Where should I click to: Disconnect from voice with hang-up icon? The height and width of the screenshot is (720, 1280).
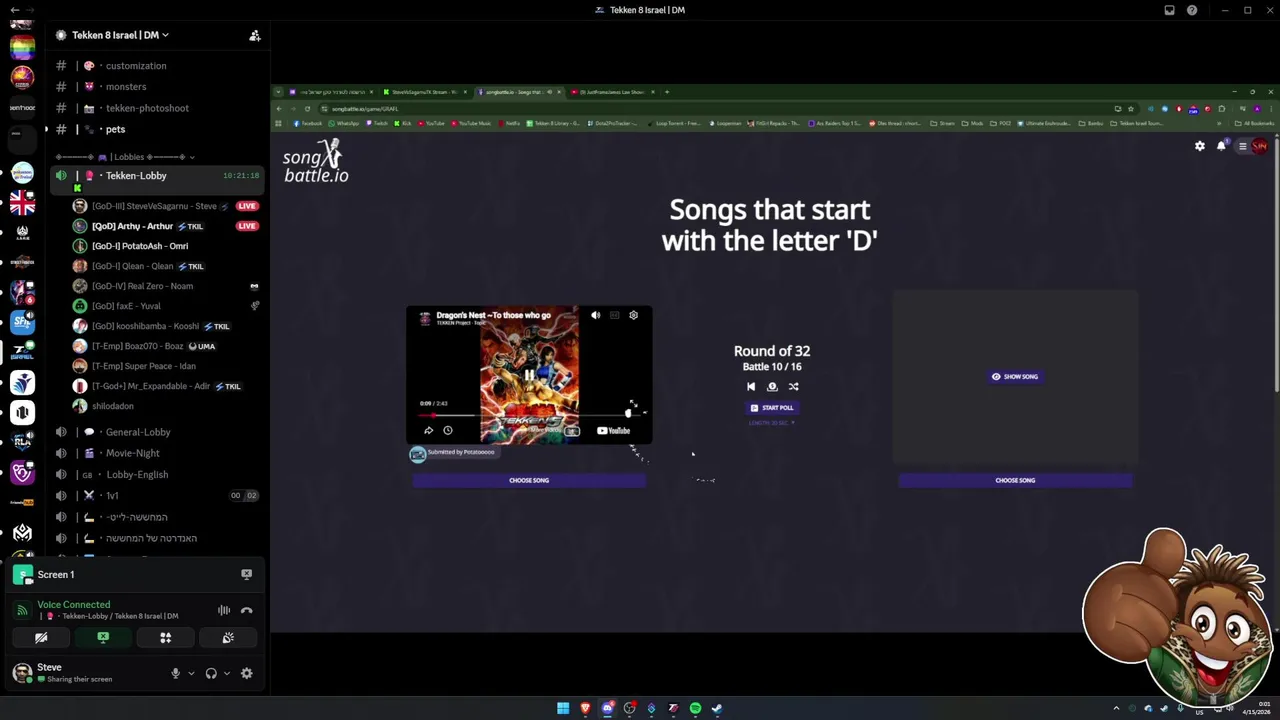click(x=247, y=610)
